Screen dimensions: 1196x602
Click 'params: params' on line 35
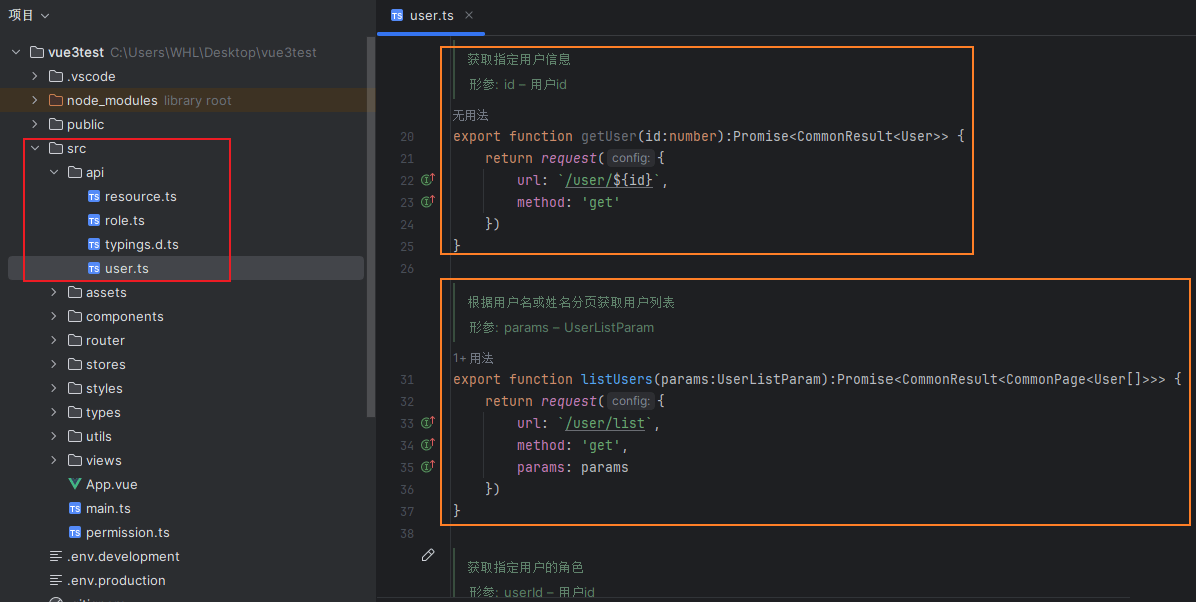[x=573, y=468]
